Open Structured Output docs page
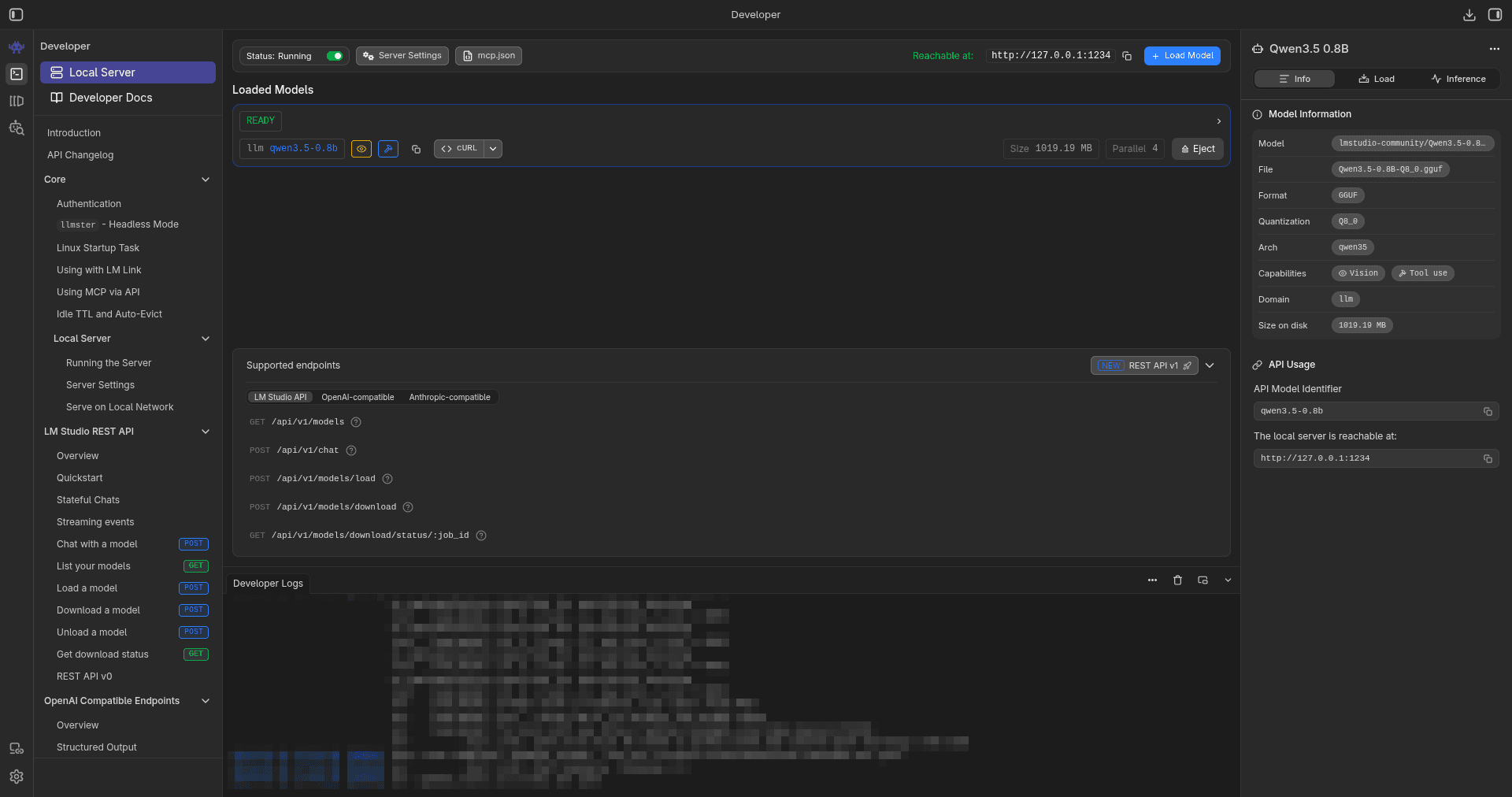Image resolution: width=1512 pixels, height=797 pixels. [97, 747]
